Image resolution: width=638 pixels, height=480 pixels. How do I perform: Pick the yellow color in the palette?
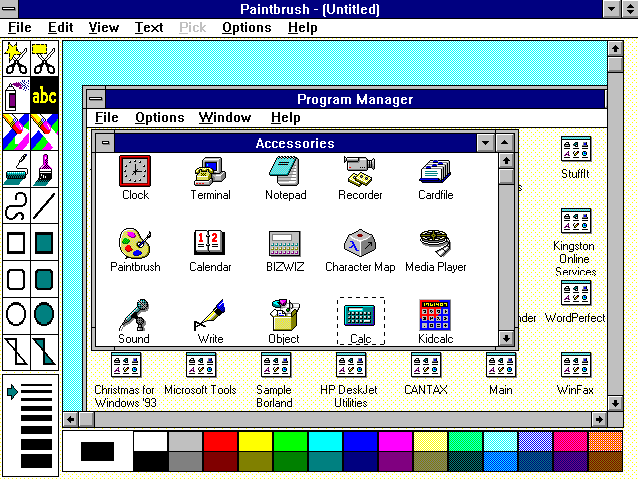tap(255, 441)
